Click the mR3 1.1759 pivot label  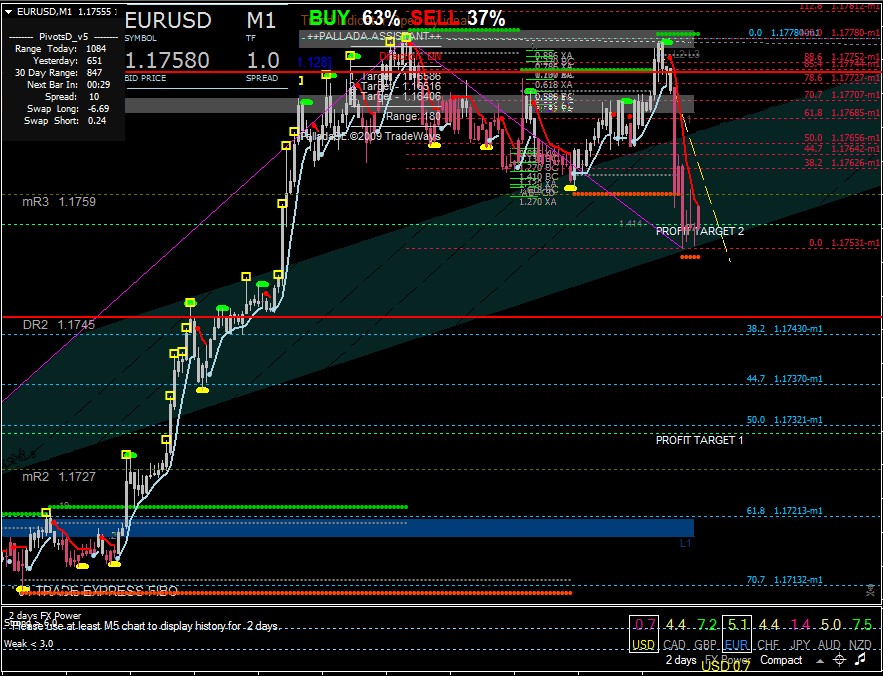click(x=59, y=202)
